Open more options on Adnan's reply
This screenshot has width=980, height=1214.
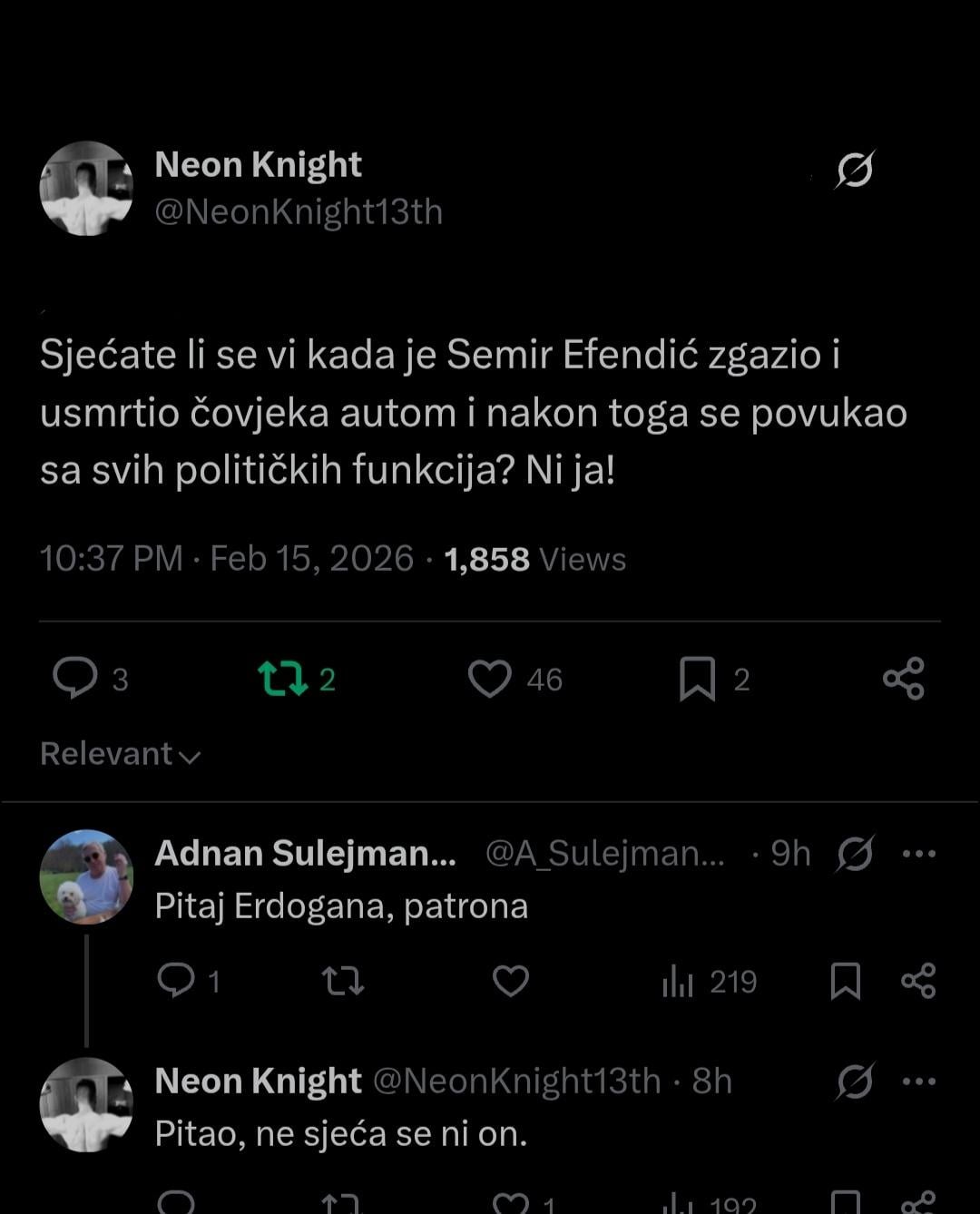pos(918,854)
